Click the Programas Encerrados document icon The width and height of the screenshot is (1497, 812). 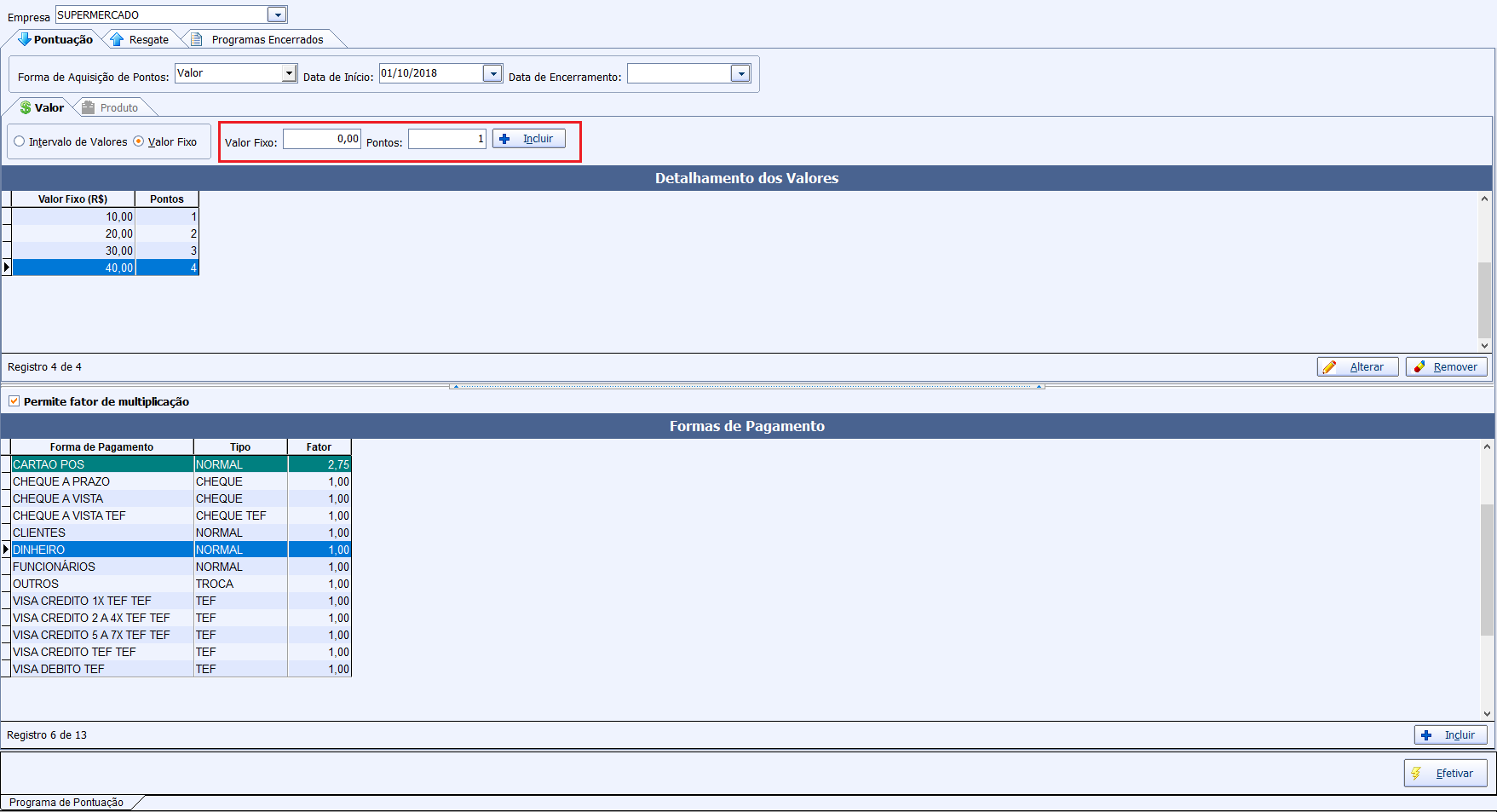click(x=197, y=39)
